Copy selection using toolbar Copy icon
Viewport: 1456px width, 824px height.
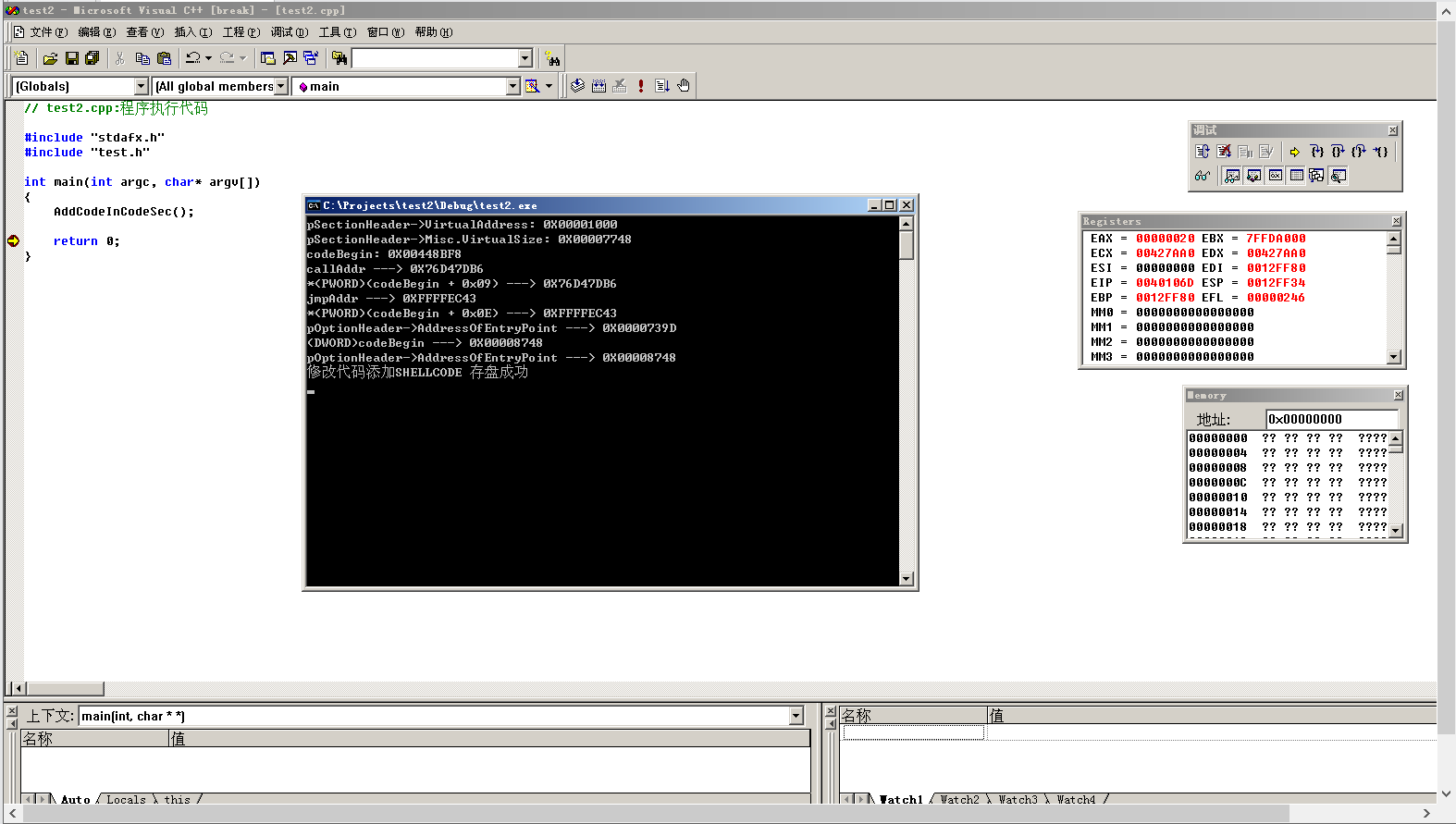pyautogui.click(x=142, y=58)
